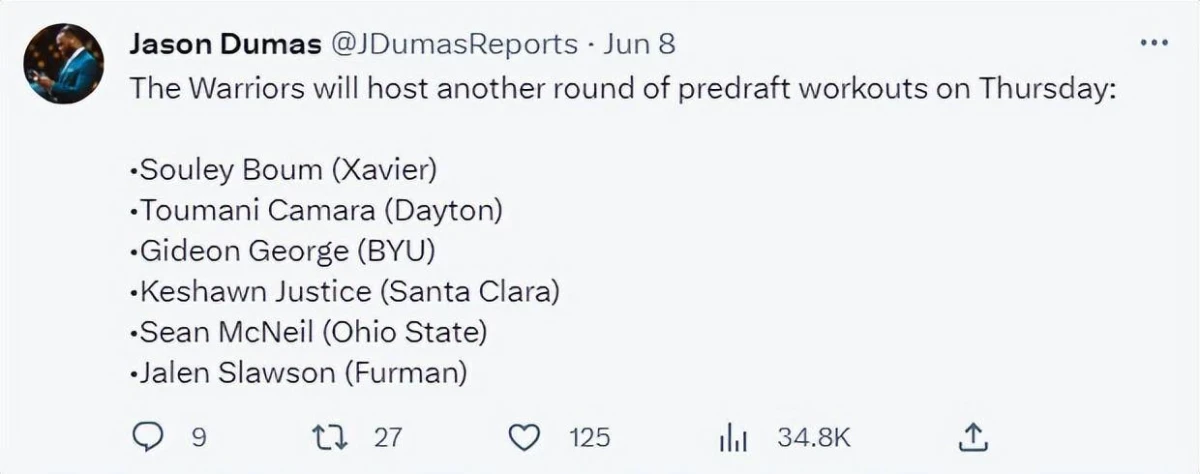This screenshot has height=474, width=1200.
Task: Share the tweet using the upload arrow icon
Action: [973, 436]
